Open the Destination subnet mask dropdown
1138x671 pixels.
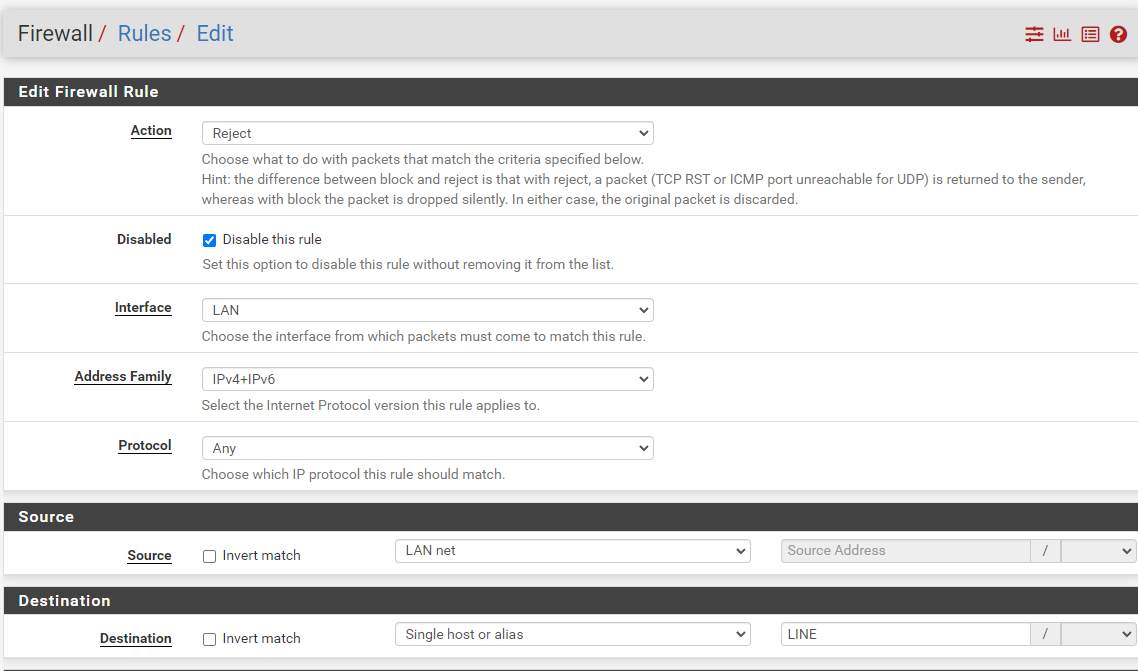1098,634
